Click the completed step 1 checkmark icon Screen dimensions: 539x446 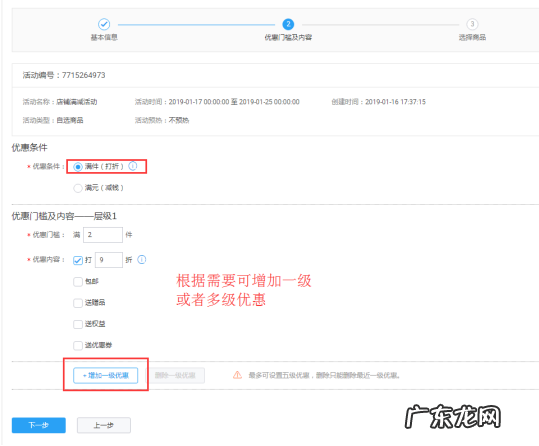point(104,24)
